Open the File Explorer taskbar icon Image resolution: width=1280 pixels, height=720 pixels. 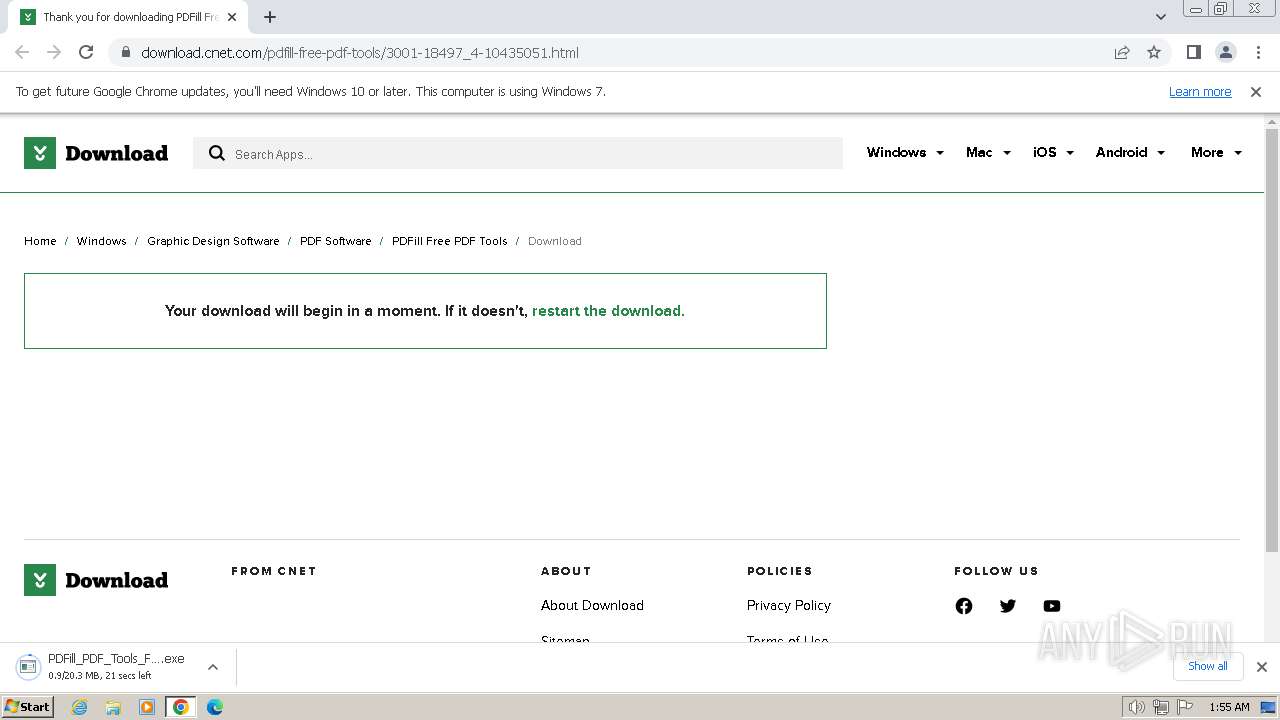point(113,707)
